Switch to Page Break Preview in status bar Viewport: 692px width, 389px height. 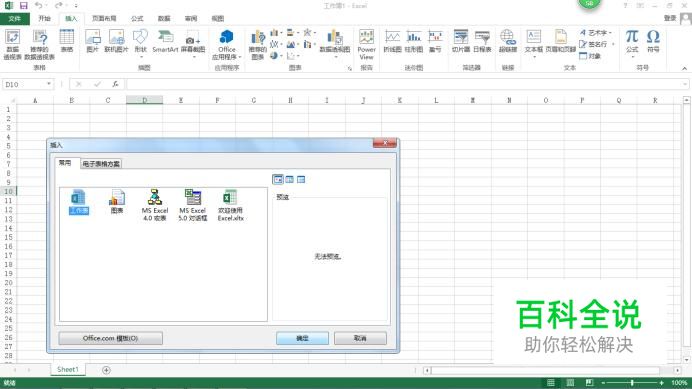click(x=590, y=382)
